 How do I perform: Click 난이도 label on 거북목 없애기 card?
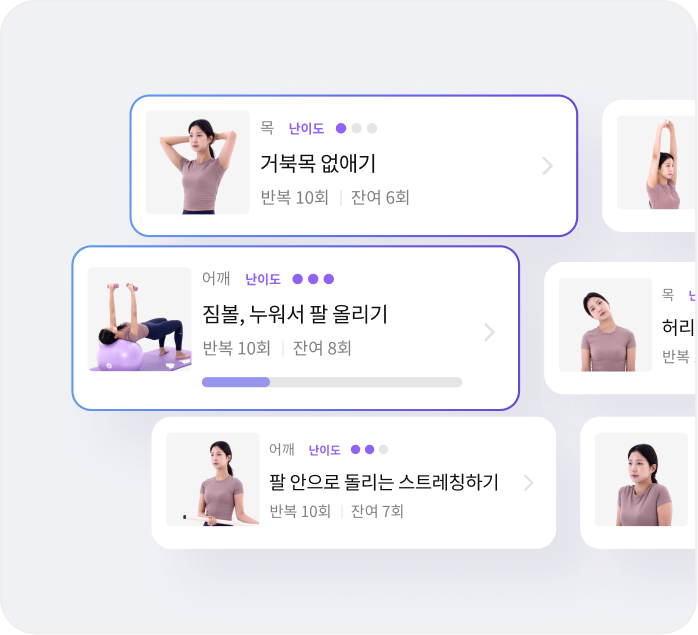click(x=306, y=129)
